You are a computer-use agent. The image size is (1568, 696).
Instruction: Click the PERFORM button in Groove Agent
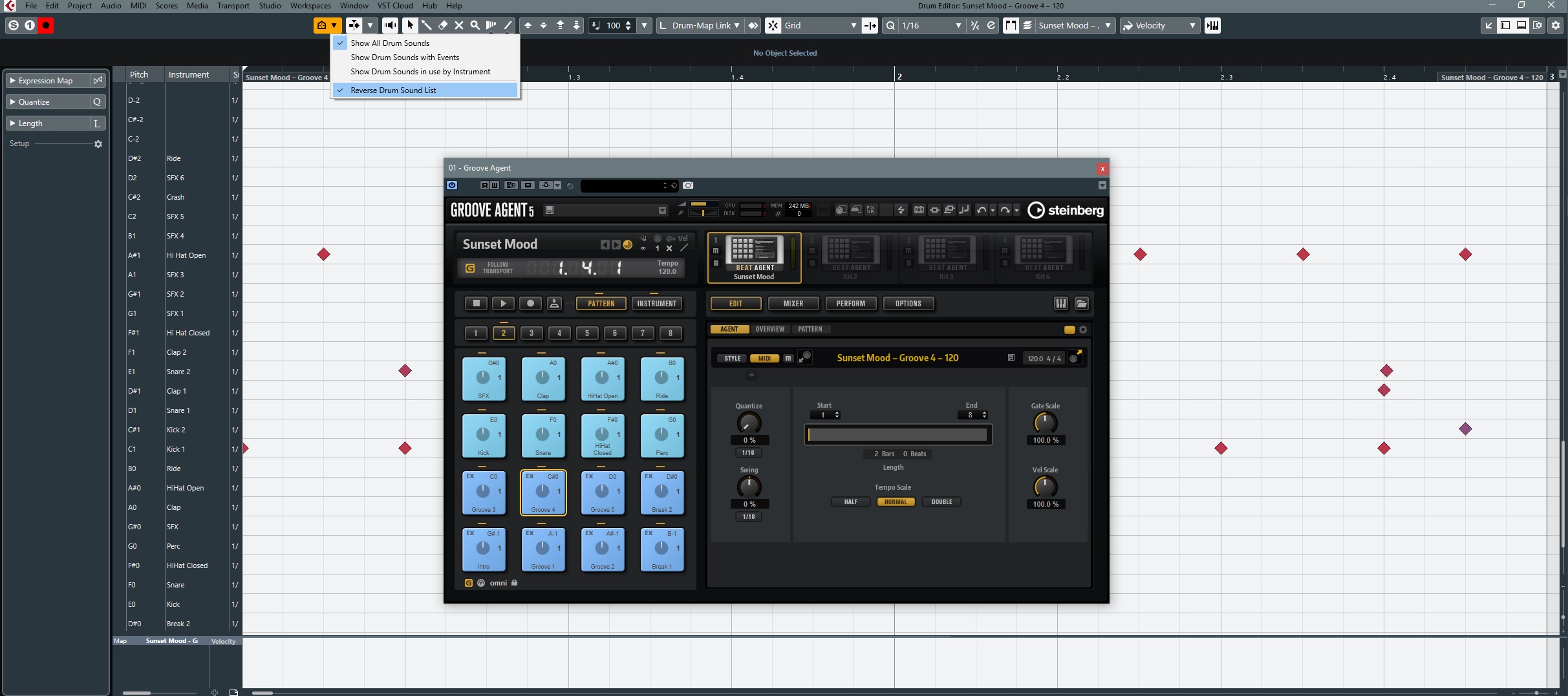click(x=850, y=303)
